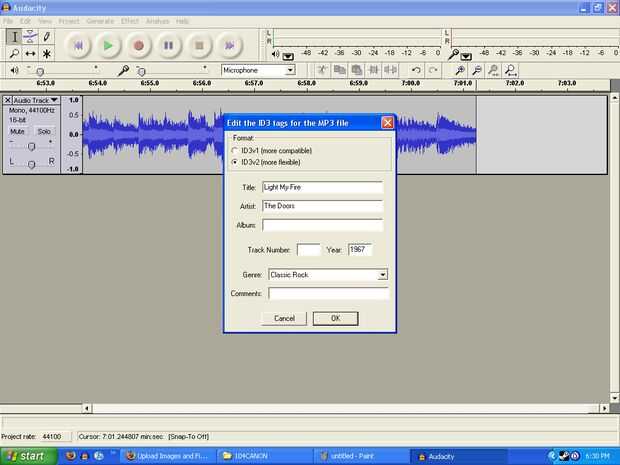Click the Artist field The Doors
Screen dimensions: 620x465
tap(323, 206)
